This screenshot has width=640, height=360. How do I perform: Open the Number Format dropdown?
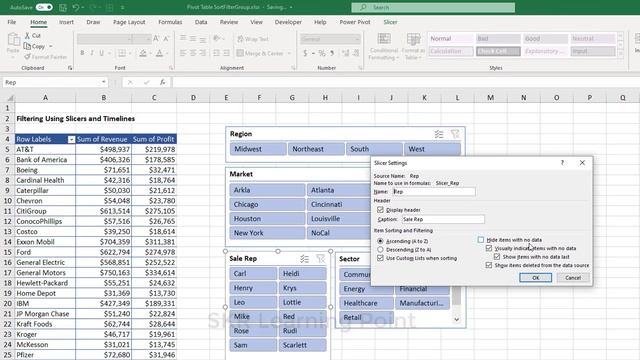coord(357,39)
